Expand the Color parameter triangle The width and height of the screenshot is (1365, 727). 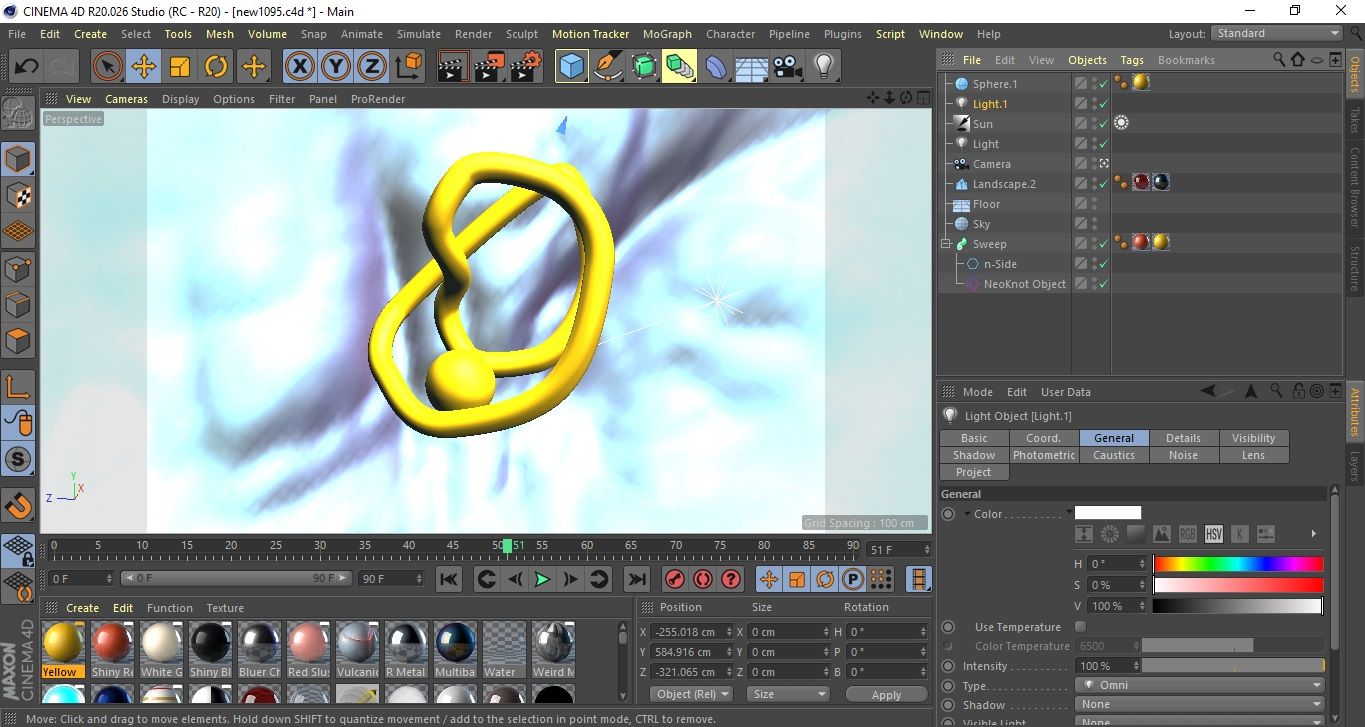[x=967, y=514]
